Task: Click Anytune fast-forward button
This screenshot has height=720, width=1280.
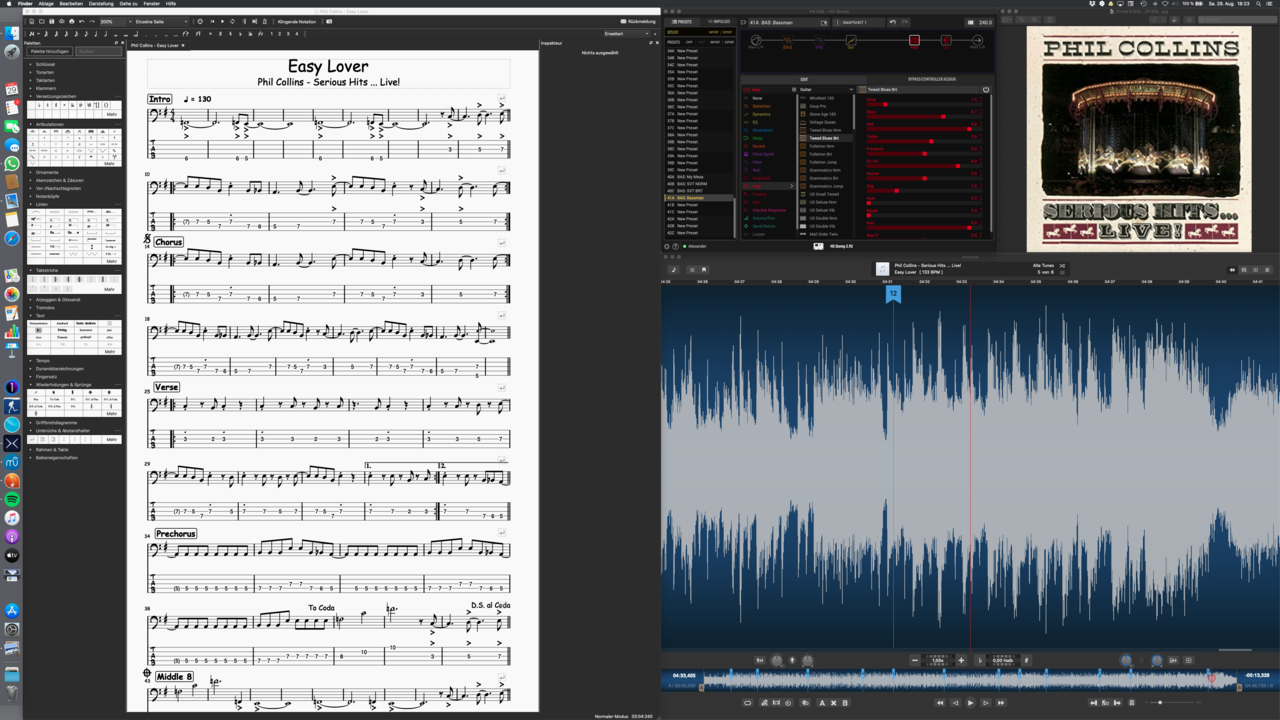Action: [x=1001, y=702]
